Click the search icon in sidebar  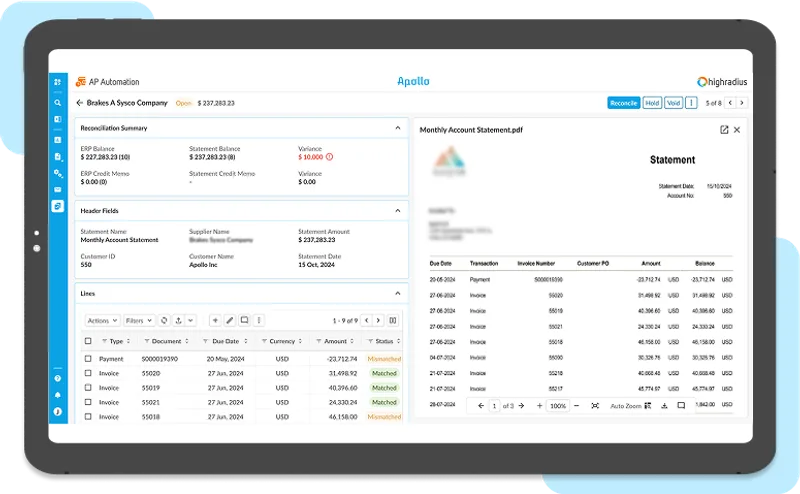(x=58, y=103)
